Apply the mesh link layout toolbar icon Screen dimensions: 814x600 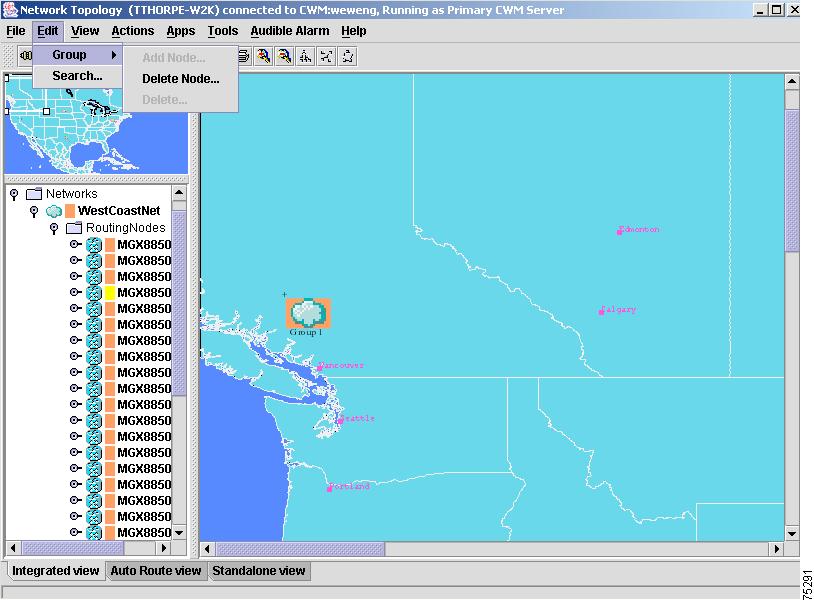326,56
